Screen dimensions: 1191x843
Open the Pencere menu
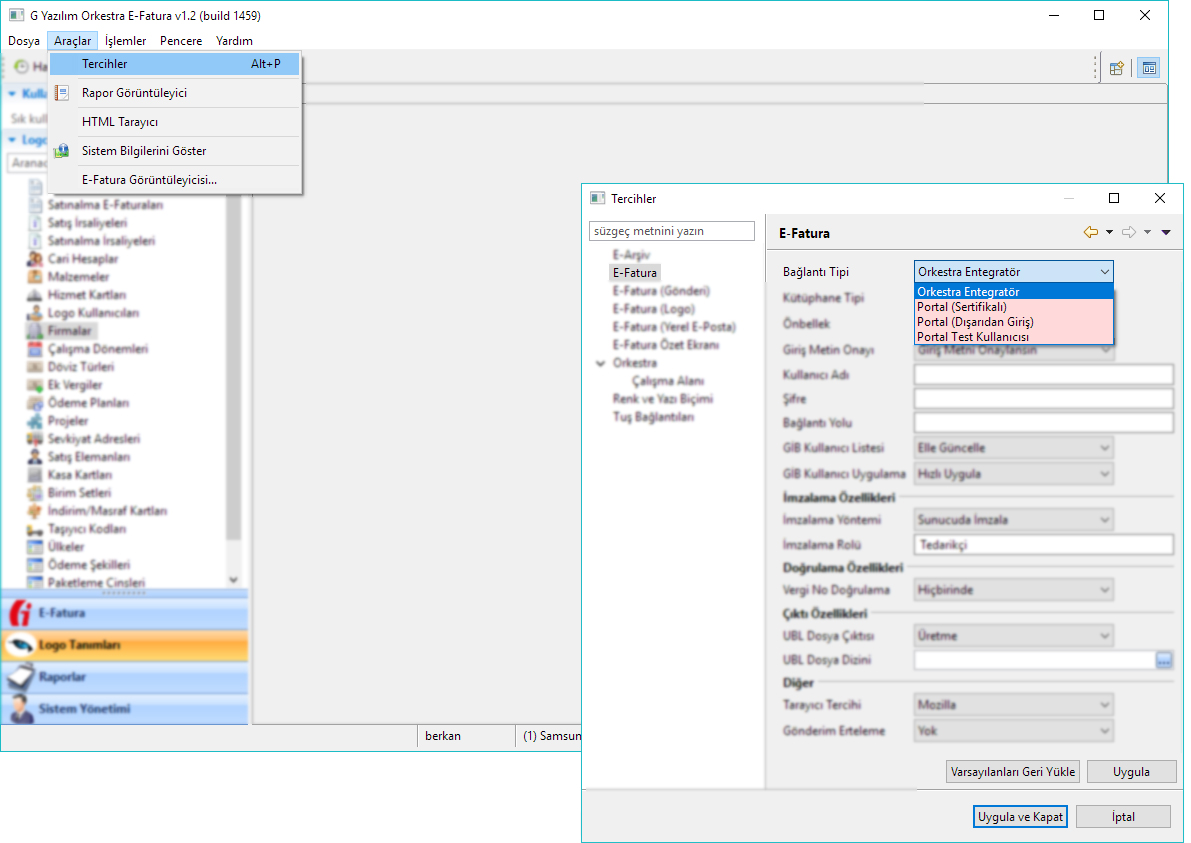pyautogui.click(x=181, y=41)
